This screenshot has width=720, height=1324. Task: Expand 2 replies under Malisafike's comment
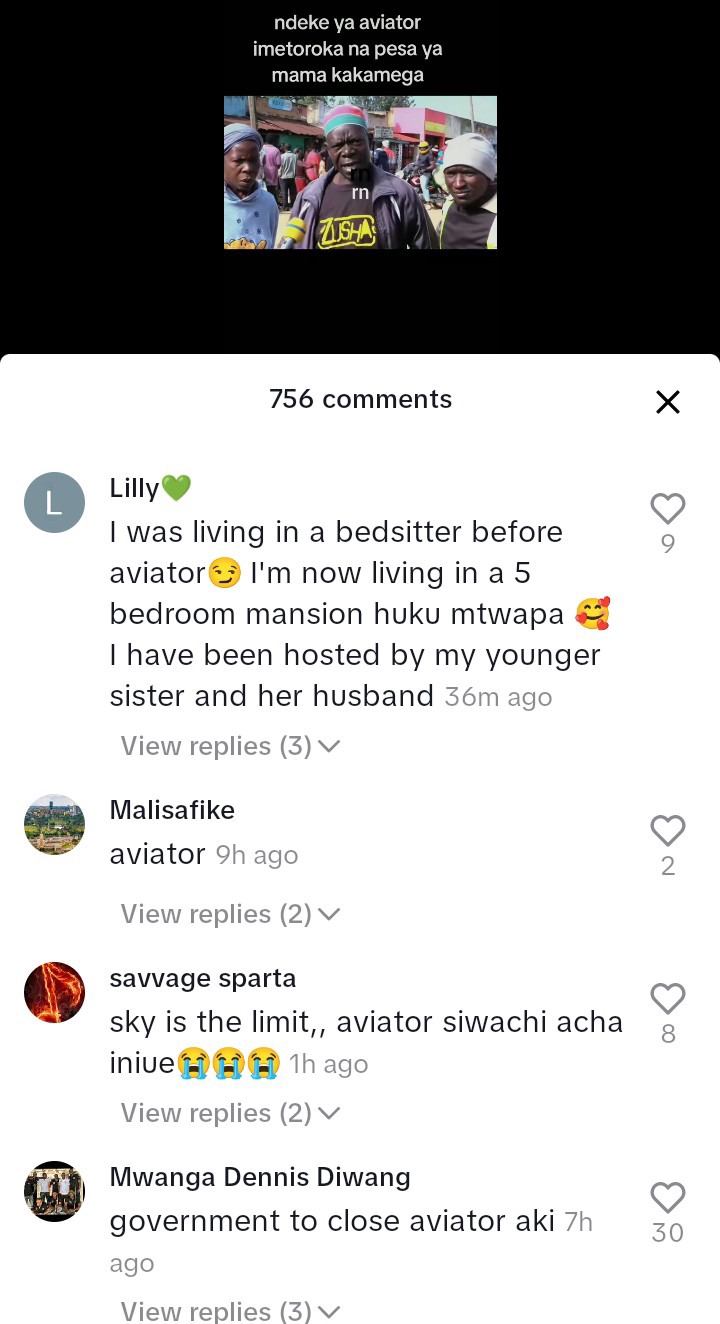click(230, 914)
